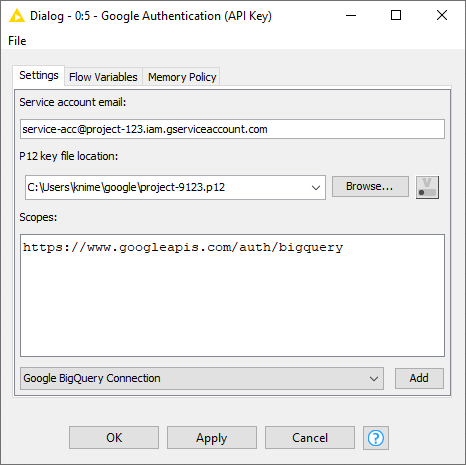
Task: Click the Apply button
Action: 212,438
